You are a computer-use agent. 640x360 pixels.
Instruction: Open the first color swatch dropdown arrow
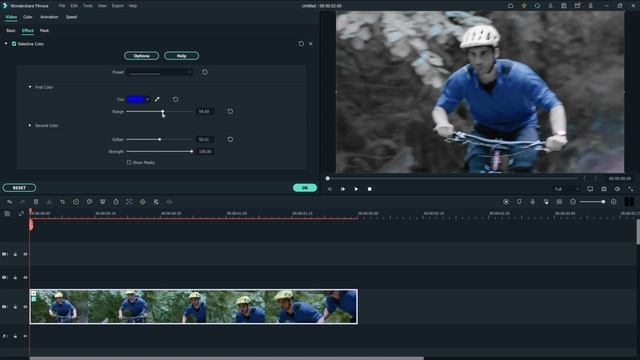[148, 99]
